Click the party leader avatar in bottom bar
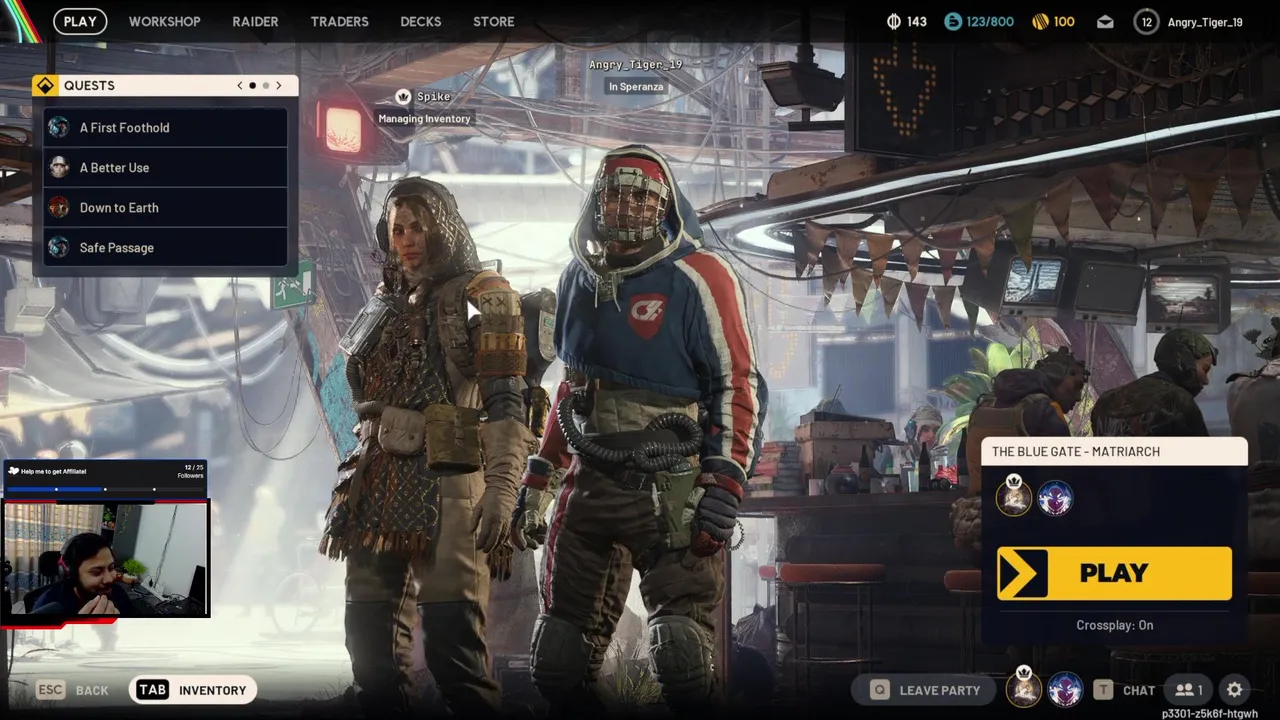Screen dimensions: 1280x720 click(1023, 688)
